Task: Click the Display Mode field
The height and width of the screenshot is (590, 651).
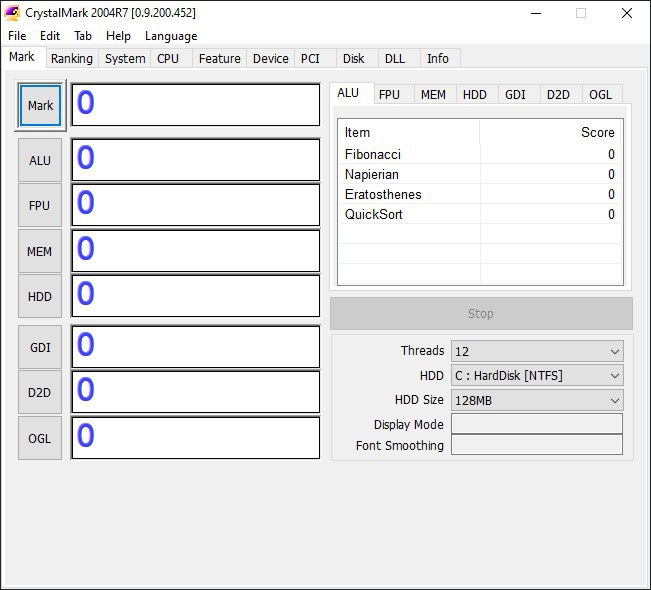Action: point(537,424)
